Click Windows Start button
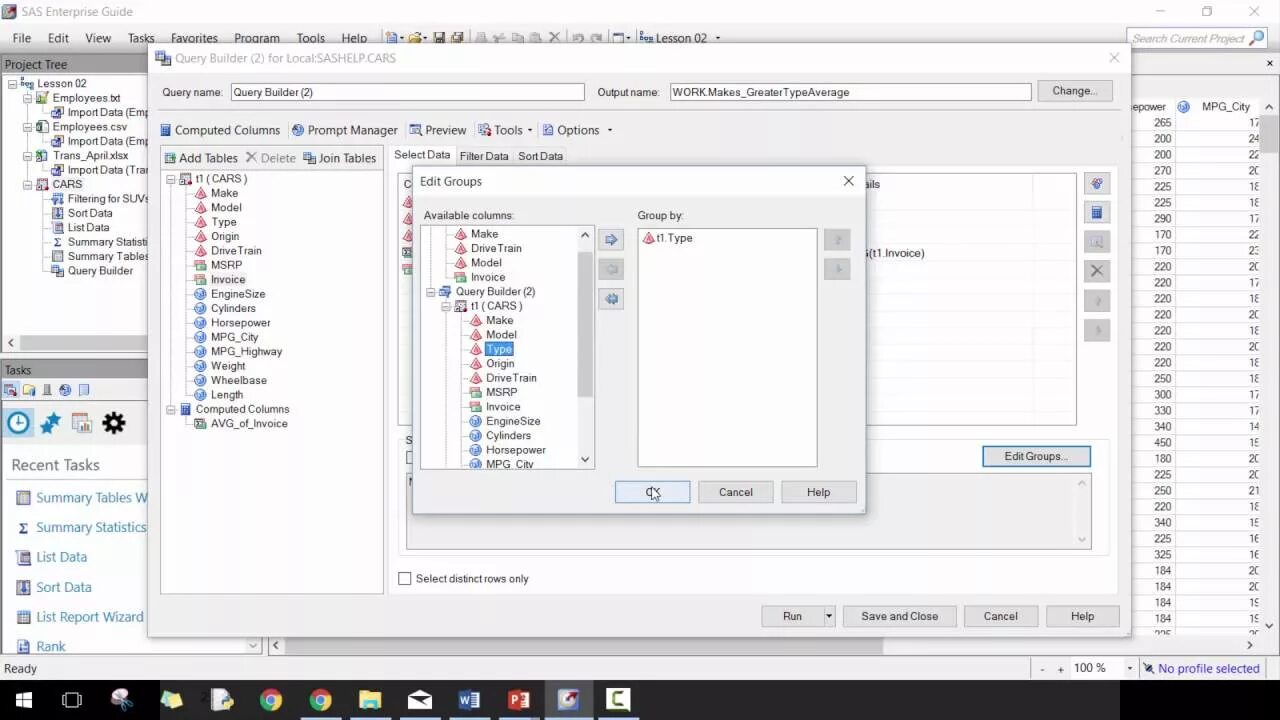Screen dimensions: 1280x720 (23, 700)
